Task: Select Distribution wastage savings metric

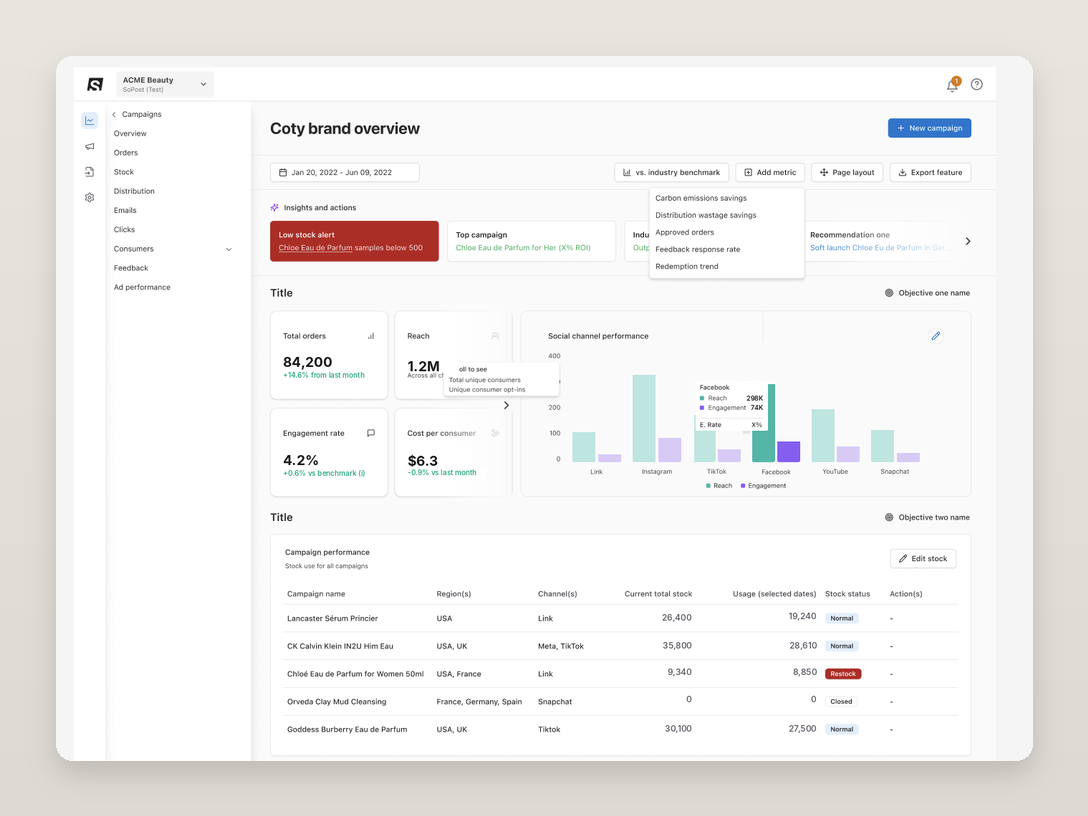Action: coord(726,215)
